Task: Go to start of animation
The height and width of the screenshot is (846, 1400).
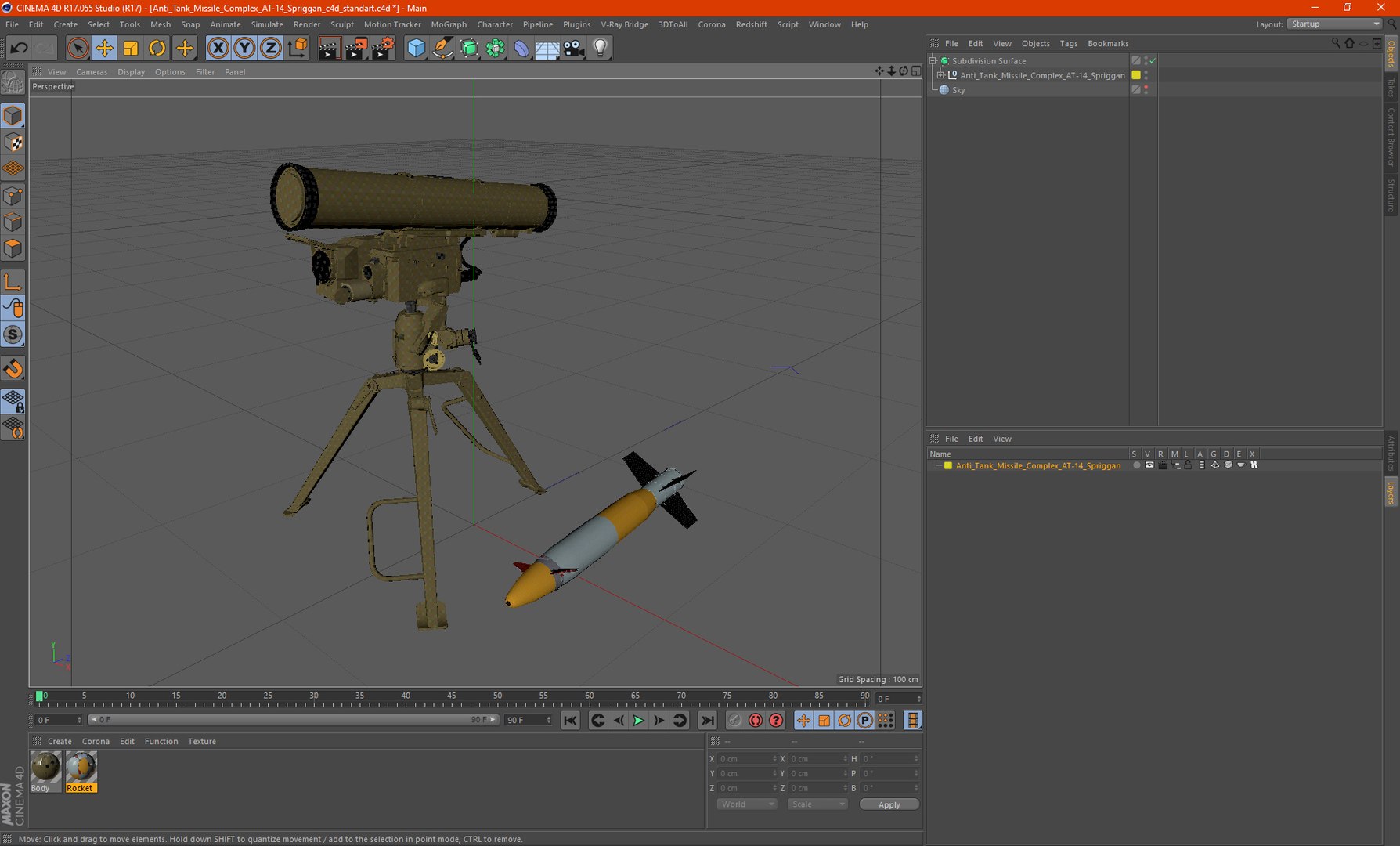Action: pos(570,721)
